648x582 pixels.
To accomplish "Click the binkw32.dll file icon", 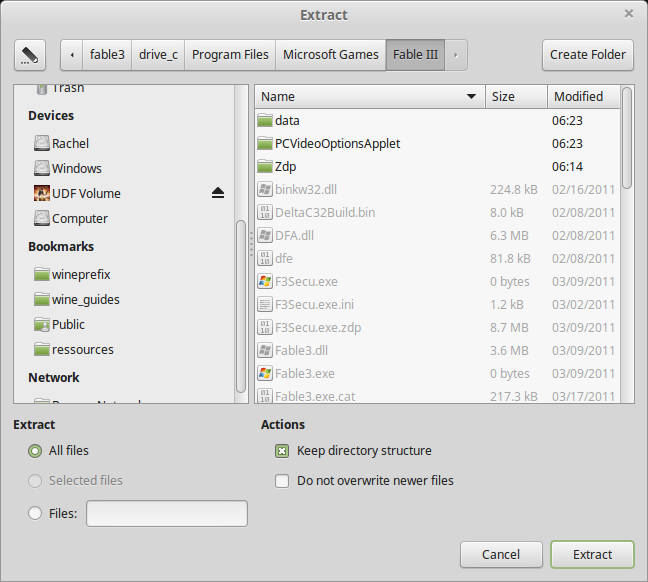I will [x=264, y=189].
